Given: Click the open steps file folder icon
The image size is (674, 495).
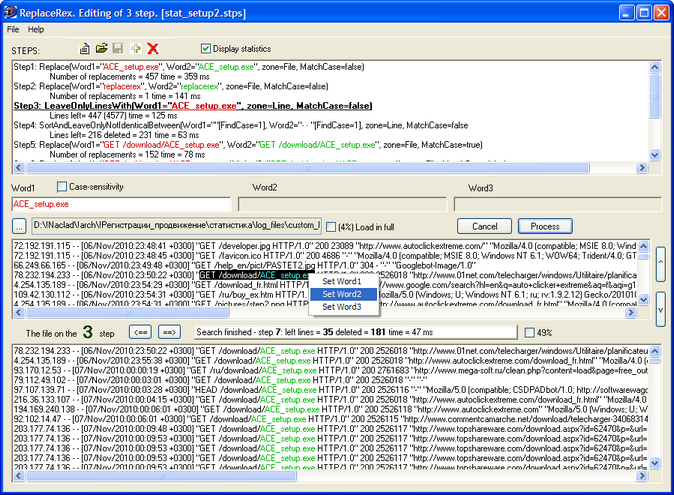Looking at the screenshot, I should [101, 48].
